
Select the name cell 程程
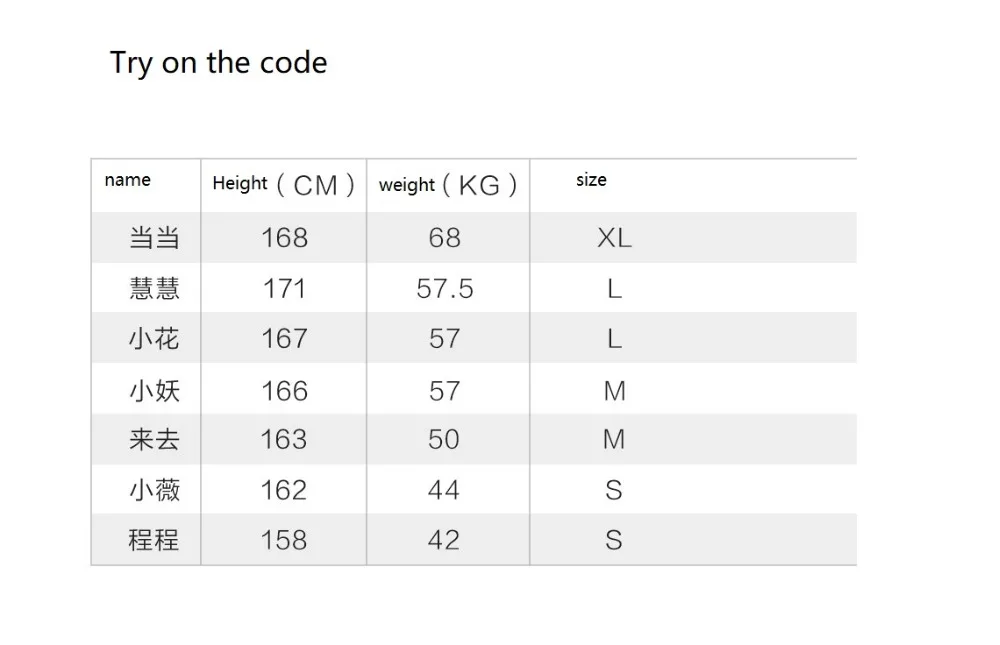point(154,540)
